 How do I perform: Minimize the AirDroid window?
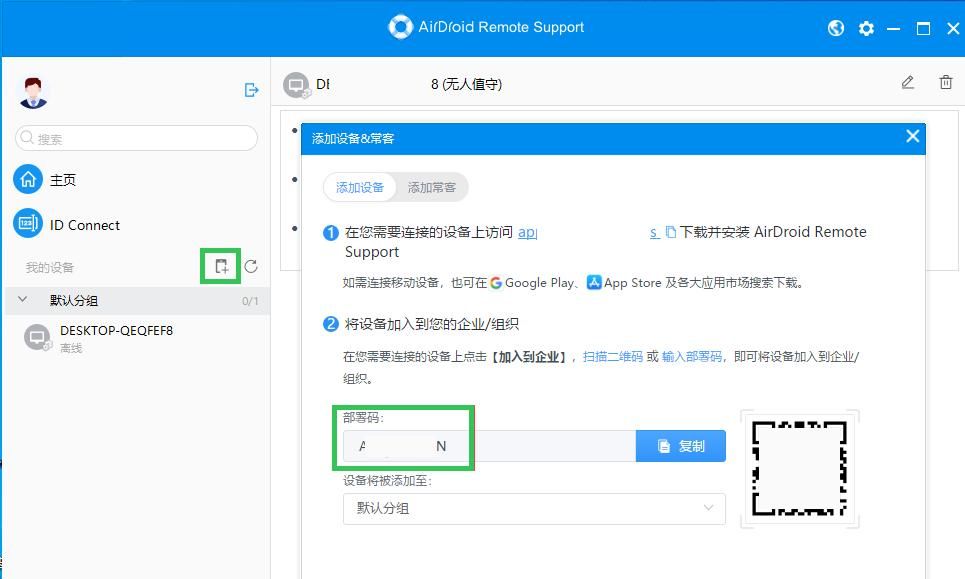pos(894,29)
